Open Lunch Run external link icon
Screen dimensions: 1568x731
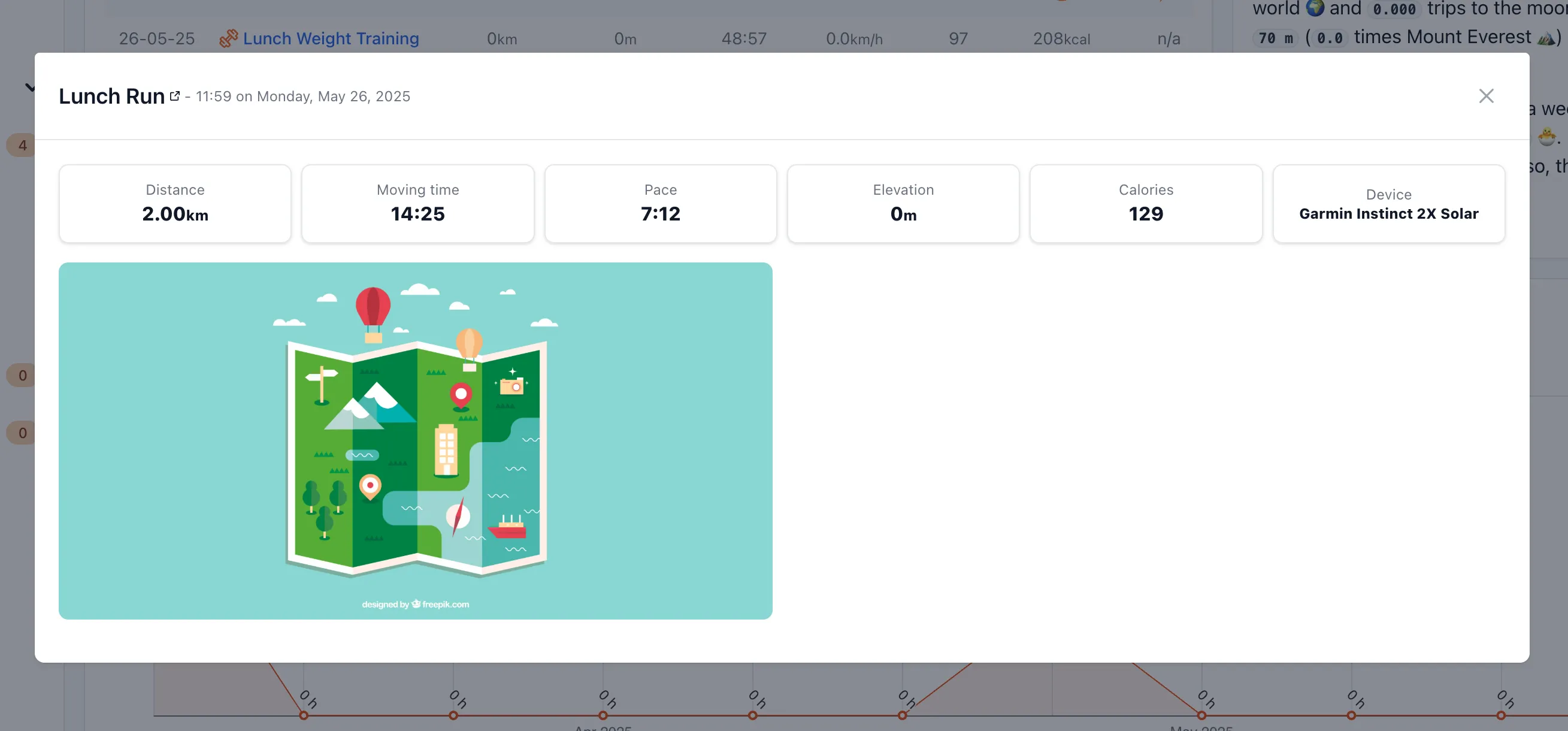175,96
